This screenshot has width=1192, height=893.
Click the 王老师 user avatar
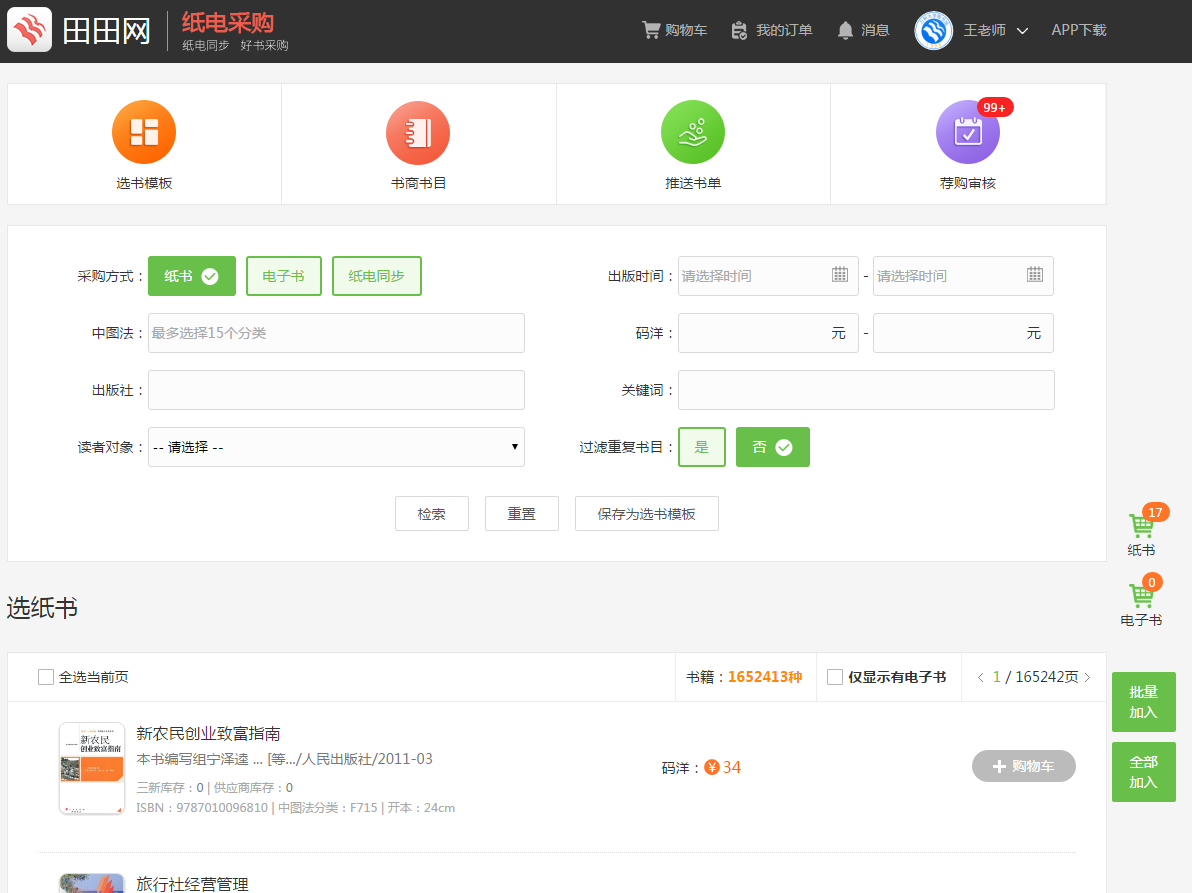pos(934,30)
